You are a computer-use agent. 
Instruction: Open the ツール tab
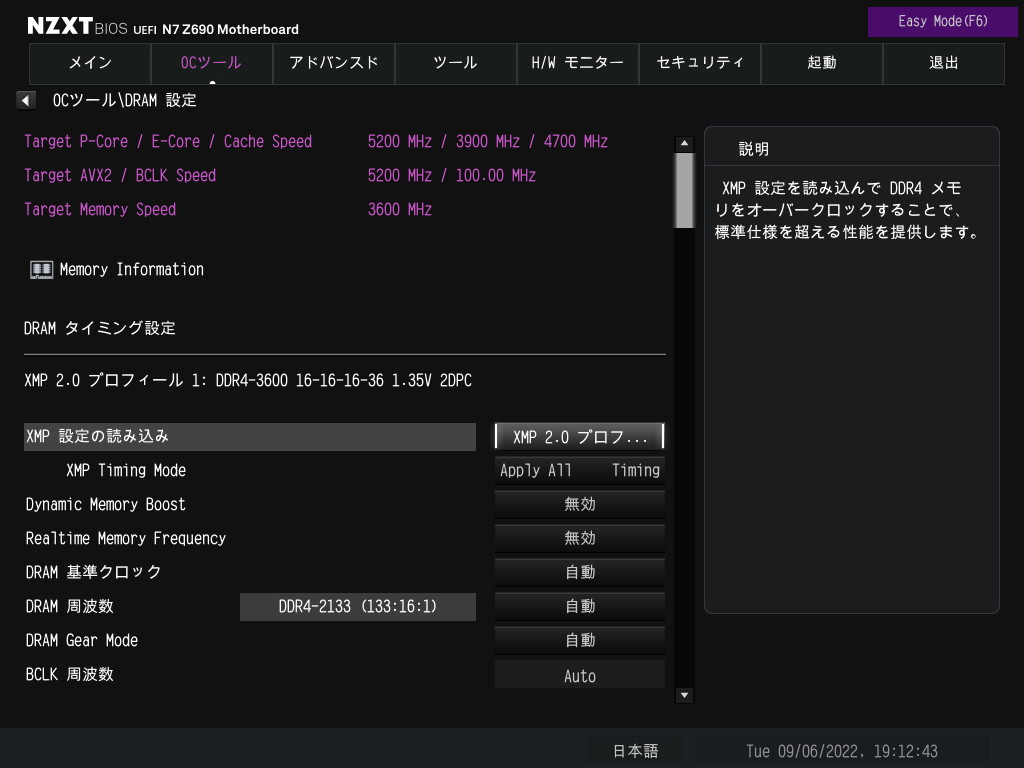pyautogui.click(x=456, y=63)
